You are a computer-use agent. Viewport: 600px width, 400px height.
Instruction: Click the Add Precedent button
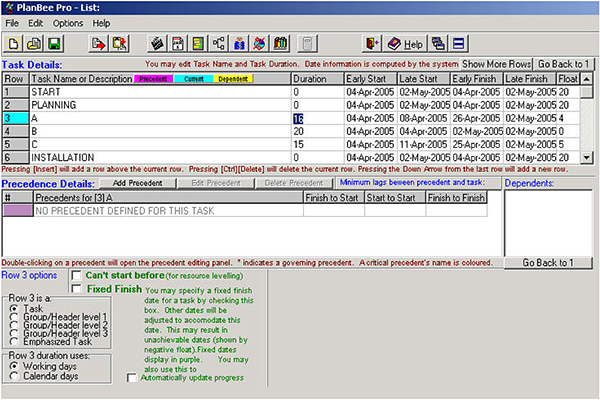pos(138,183)
